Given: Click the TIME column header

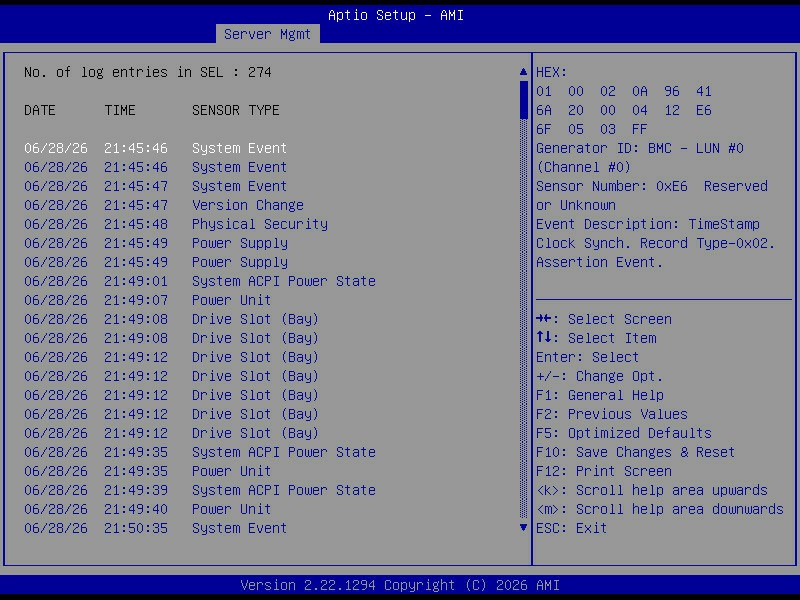Looking at the screenshot, I should [x=120, y=110].
